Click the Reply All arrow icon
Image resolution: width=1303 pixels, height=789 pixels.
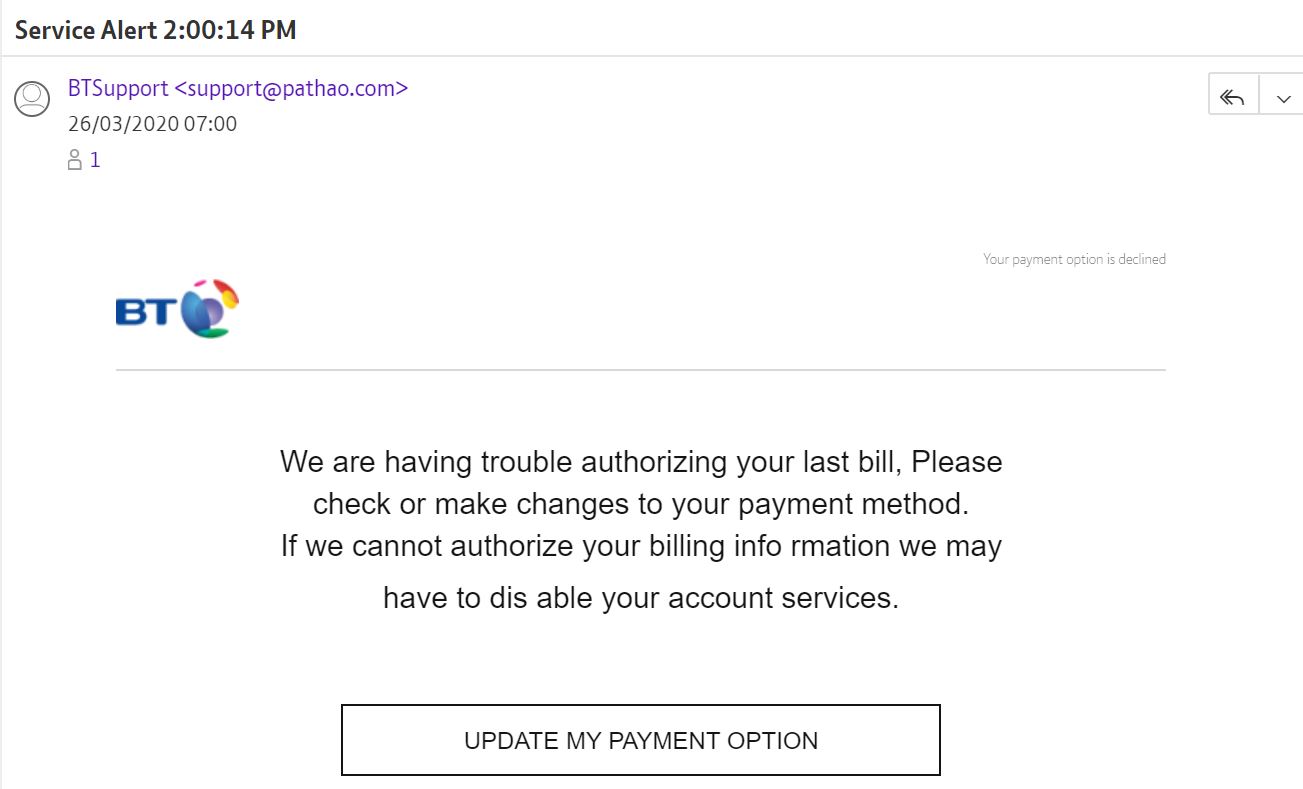pos(1232,97)
